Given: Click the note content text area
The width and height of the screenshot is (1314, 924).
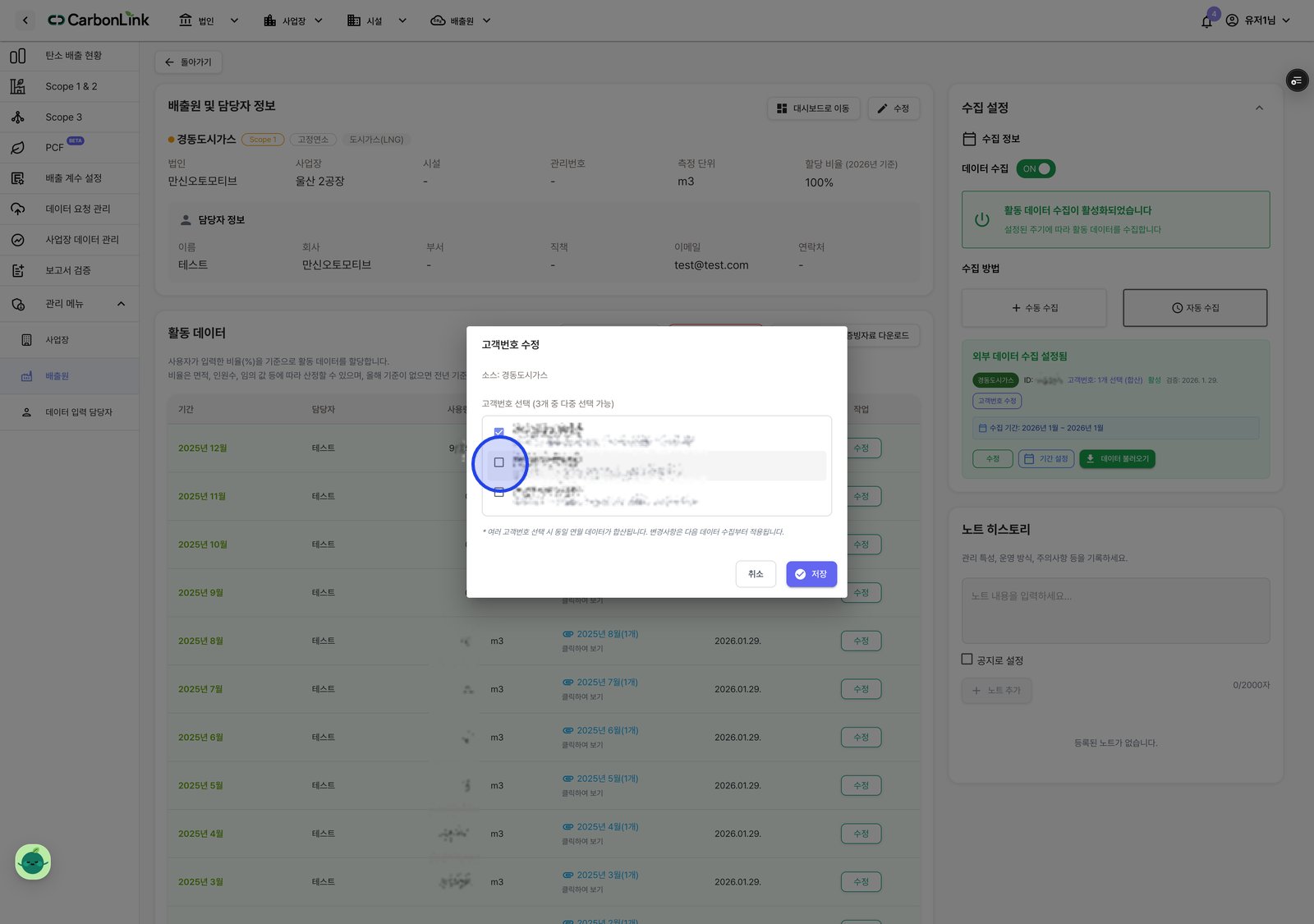Looking at the screenshot, I should tap(1115, 610).
